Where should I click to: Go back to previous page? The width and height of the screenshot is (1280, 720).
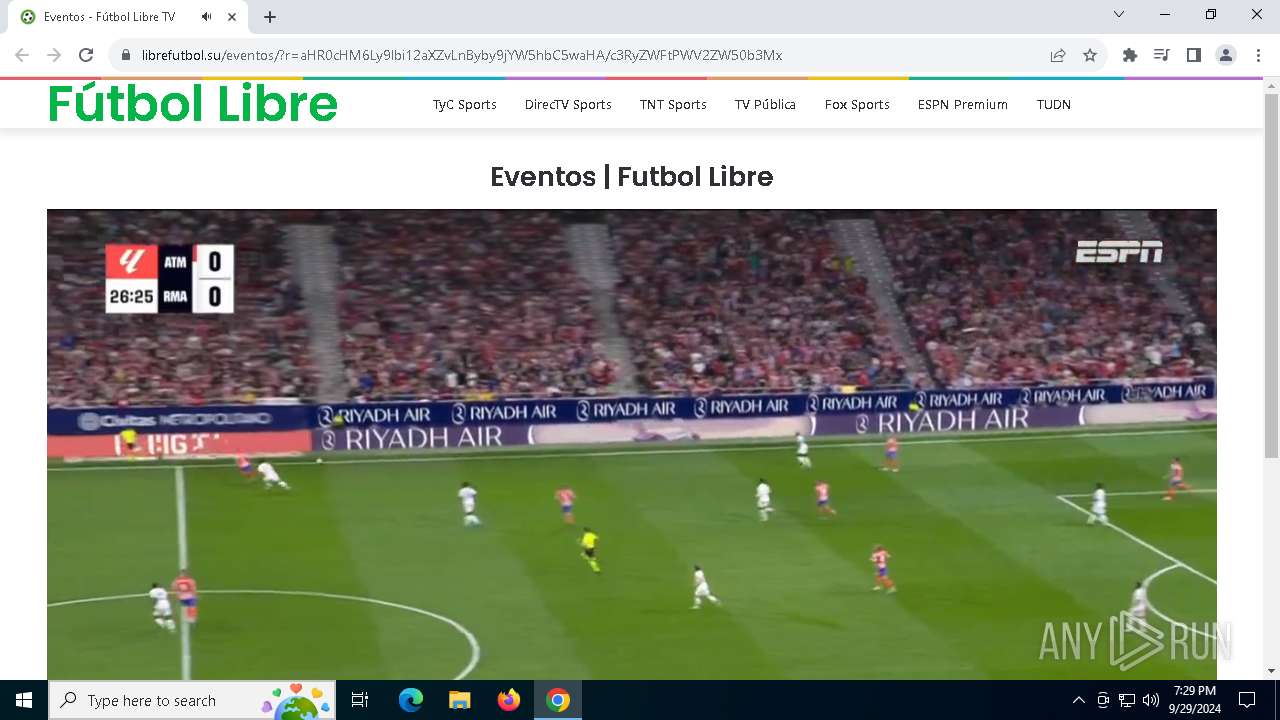[x=22, y=55]
